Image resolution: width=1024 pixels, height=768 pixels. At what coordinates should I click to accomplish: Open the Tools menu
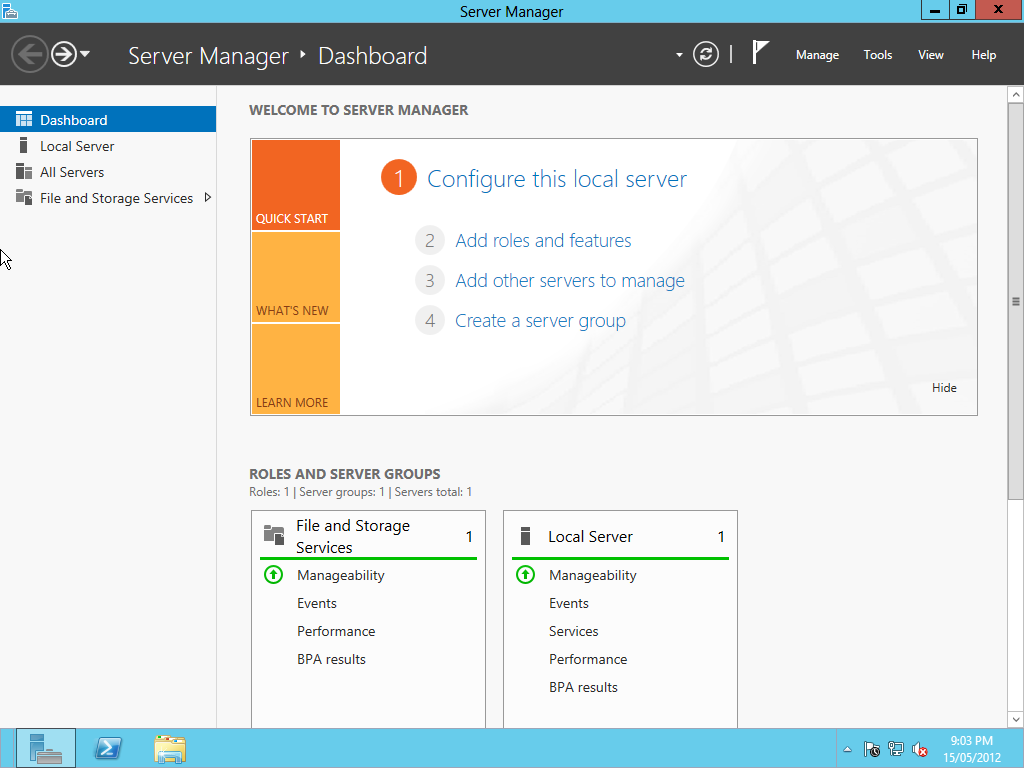coord(877,55)
